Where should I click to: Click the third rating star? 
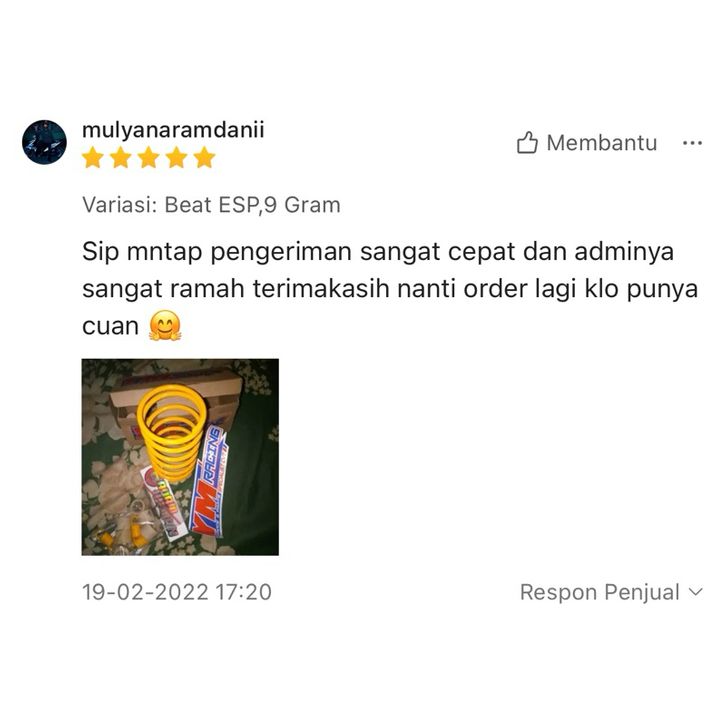(x=149, y=157)
